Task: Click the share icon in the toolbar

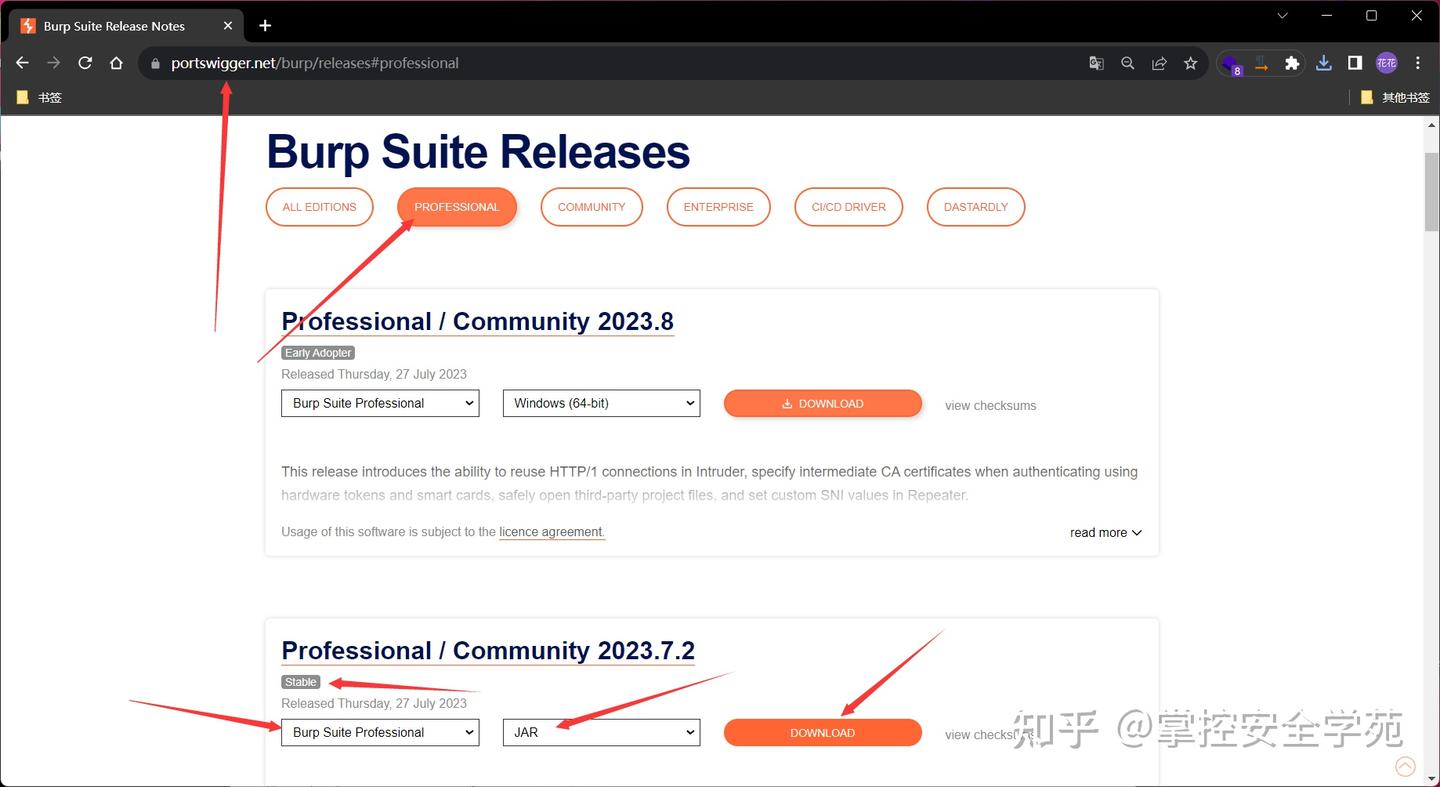Action: tap(1159, 62)
